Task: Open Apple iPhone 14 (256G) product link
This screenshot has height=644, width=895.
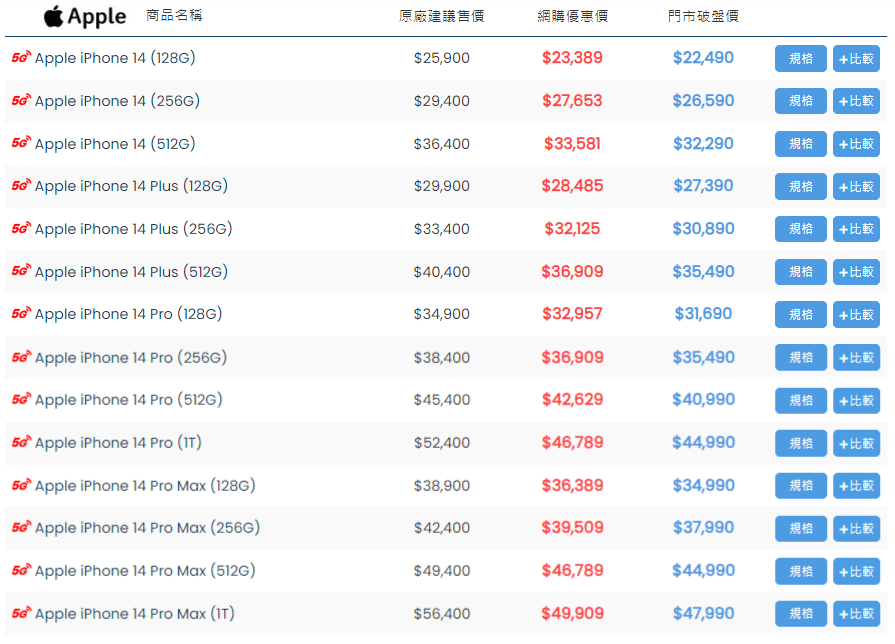Action: click(x=117, y=101)
